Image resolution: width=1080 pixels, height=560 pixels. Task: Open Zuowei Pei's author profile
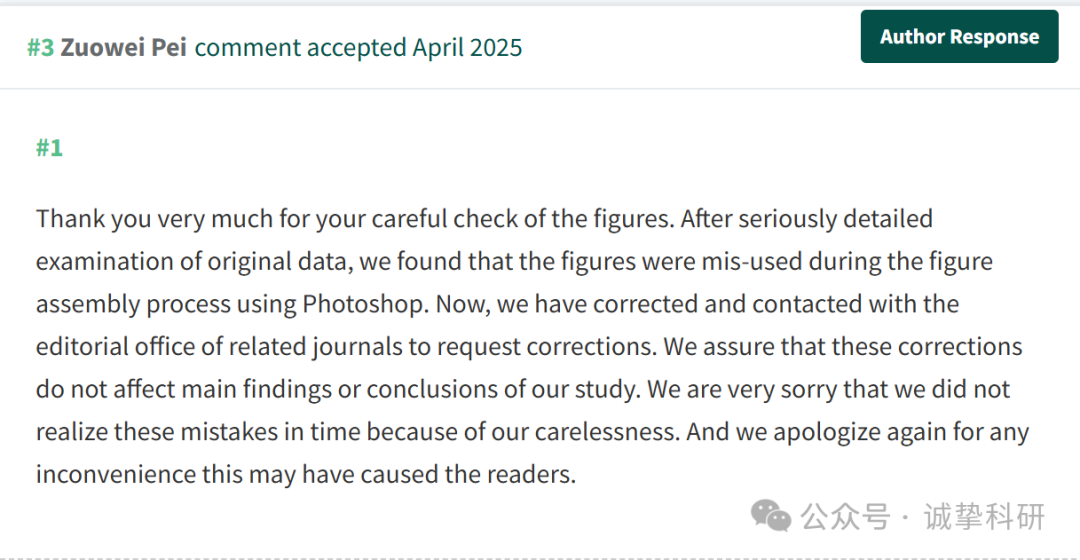(x=123, y=48)
